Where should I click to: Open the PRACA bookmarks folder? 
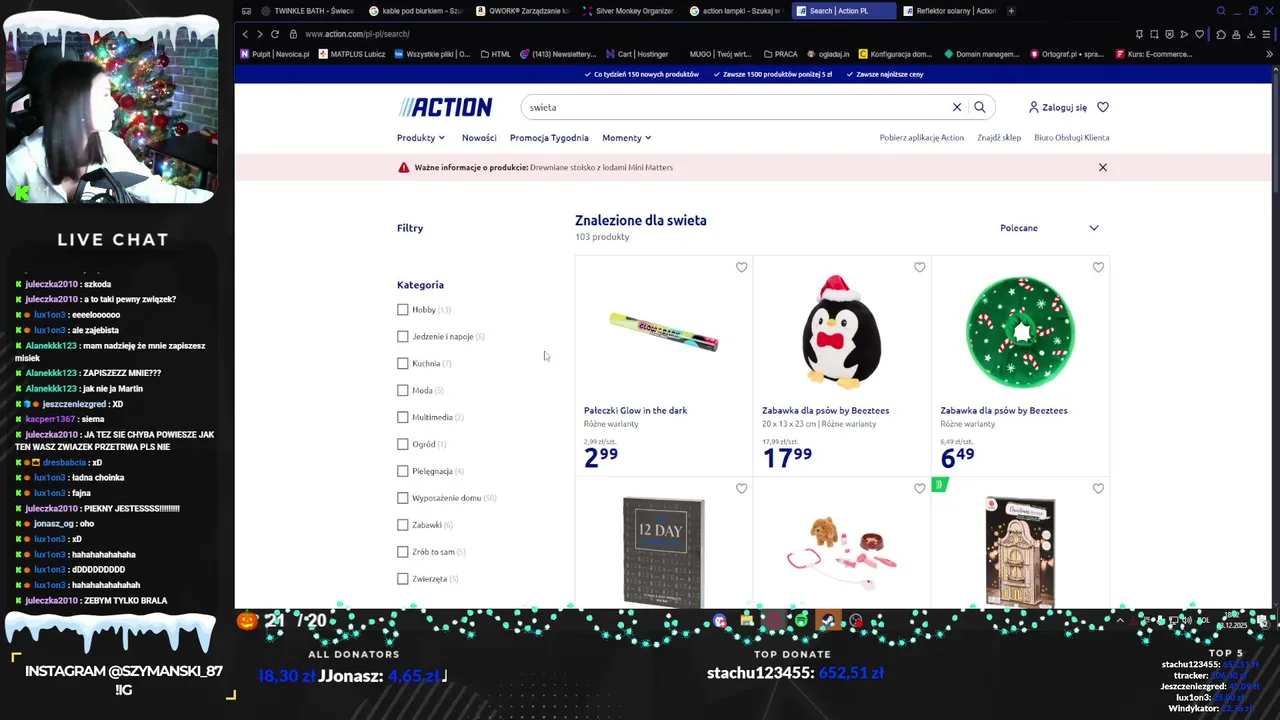780,54
